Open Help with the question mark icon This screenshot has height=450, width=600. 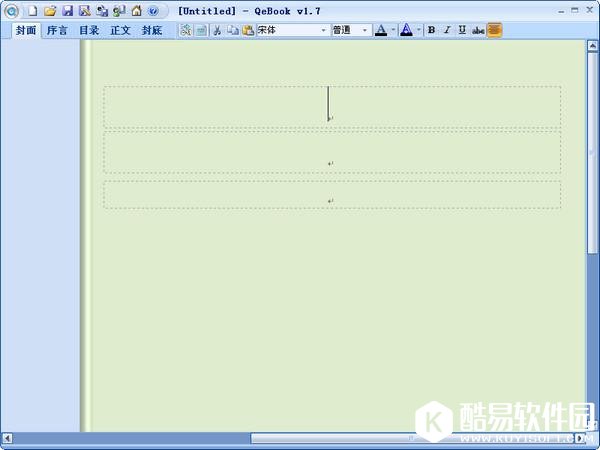(153, 11)
